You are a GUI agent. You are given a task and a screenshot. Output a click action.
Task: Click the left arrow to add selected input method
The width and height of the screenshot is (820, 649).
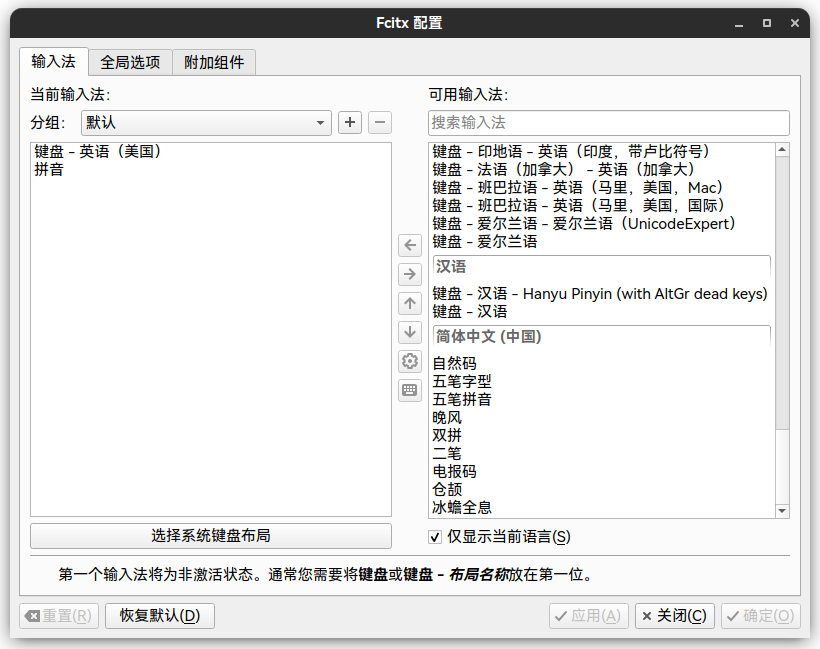[409, 244]
